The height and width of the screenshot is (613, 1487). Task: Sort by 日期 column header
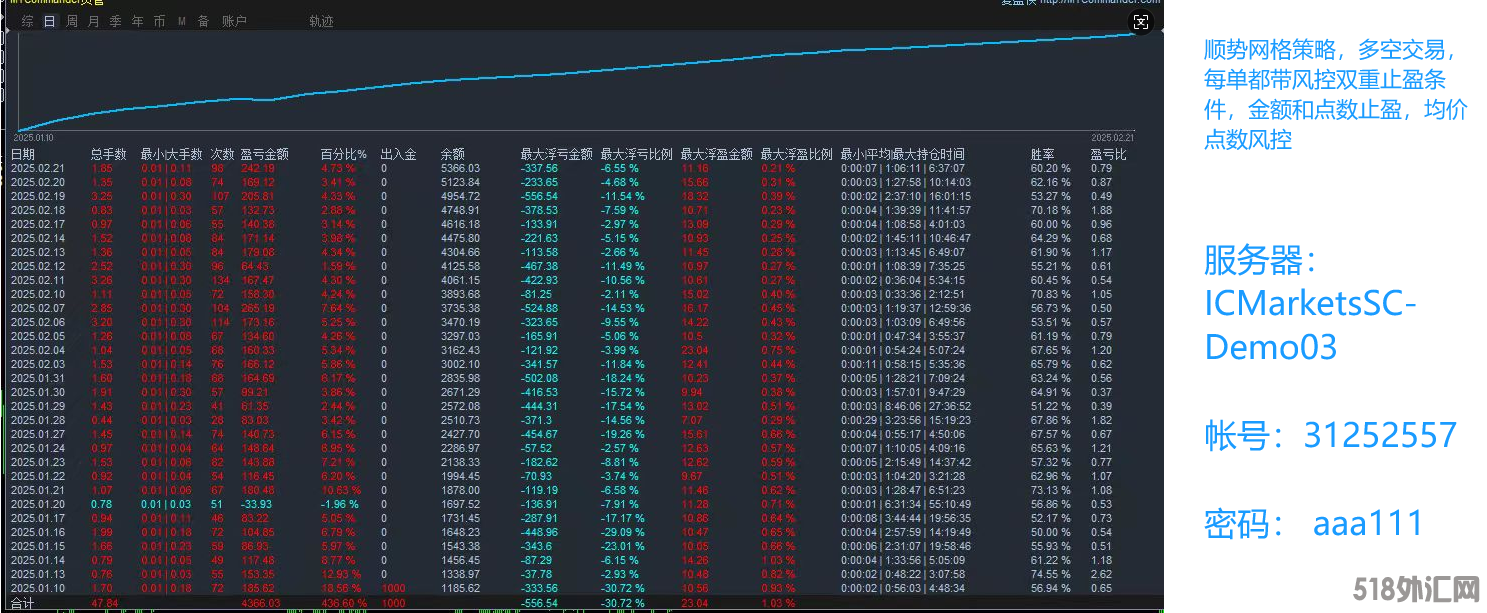23,154
